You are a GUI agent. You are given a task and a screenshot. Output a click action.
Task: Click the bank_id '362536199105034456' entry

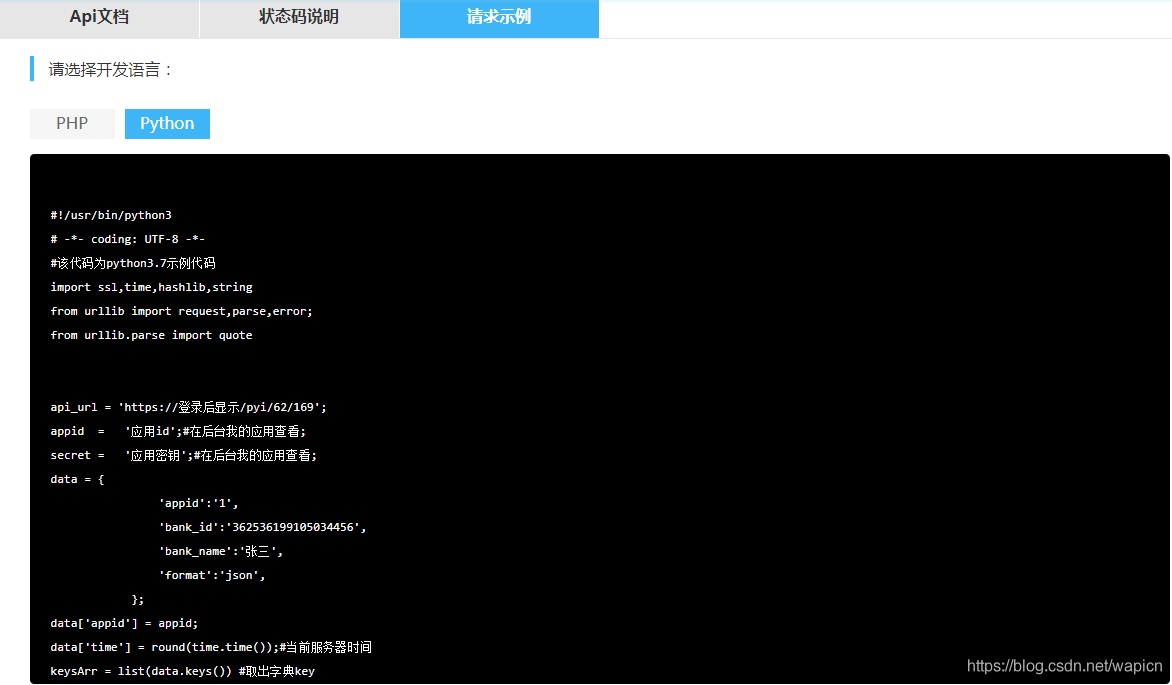point(262,527)
